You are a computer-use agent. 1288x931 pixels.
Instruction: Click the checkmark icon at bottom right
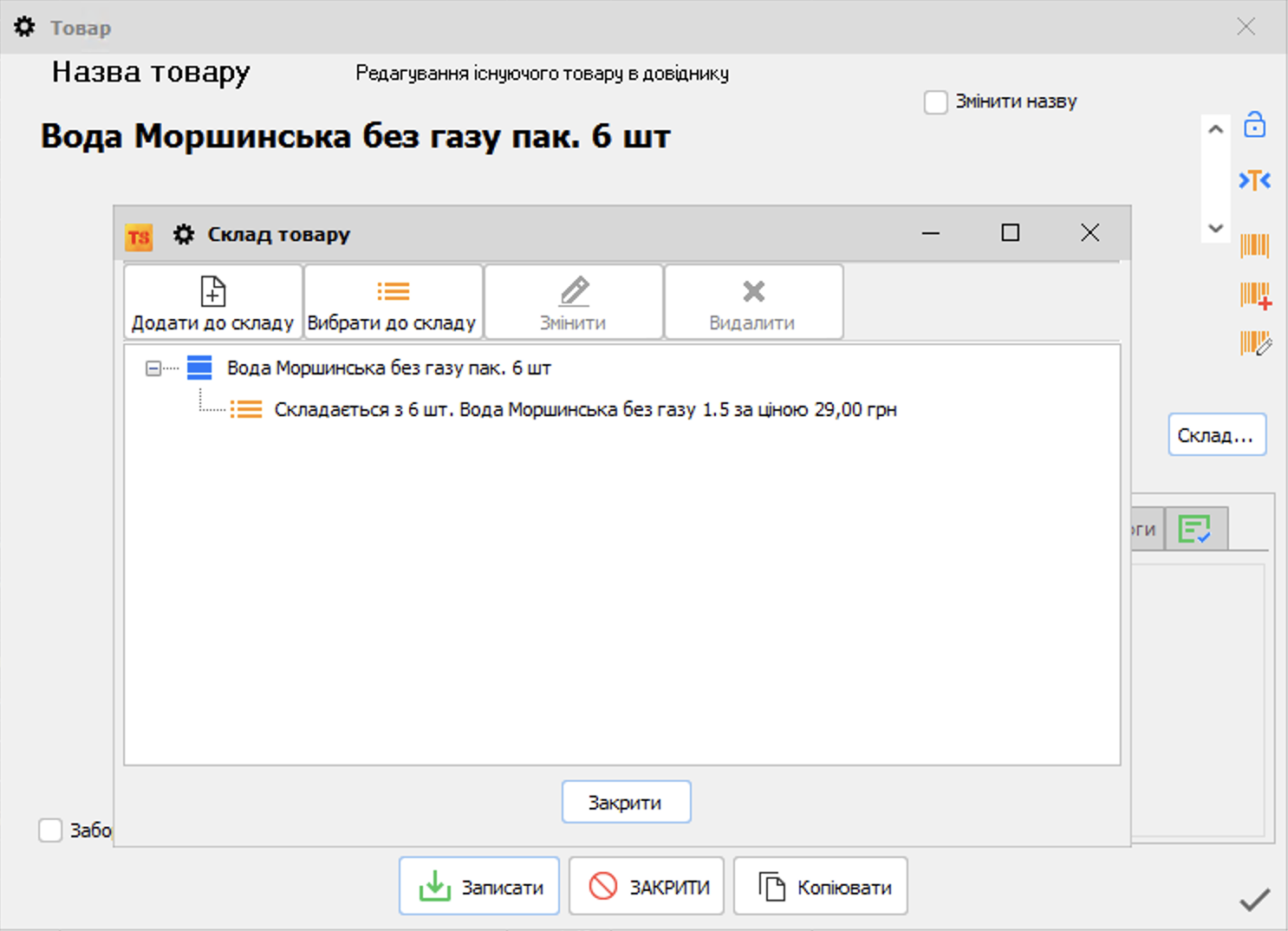click(1254, 901)
